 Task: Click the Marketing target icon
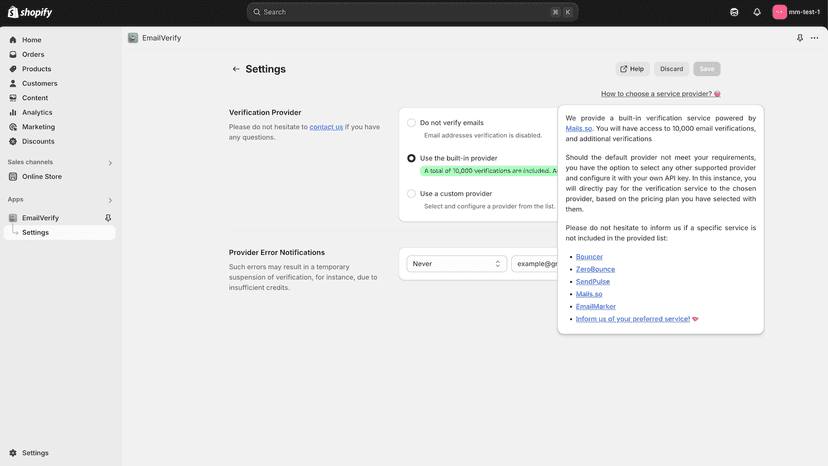(13, 127)
